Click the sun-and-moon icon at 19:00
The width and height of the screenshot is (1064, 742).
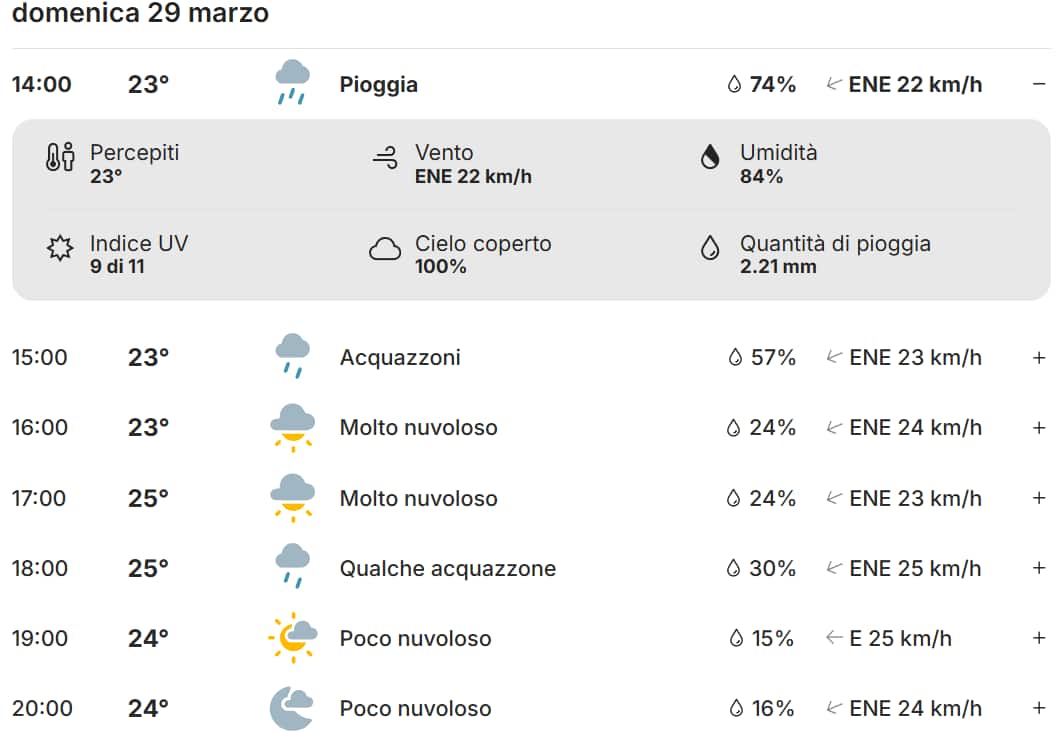[x=291, y=635]
